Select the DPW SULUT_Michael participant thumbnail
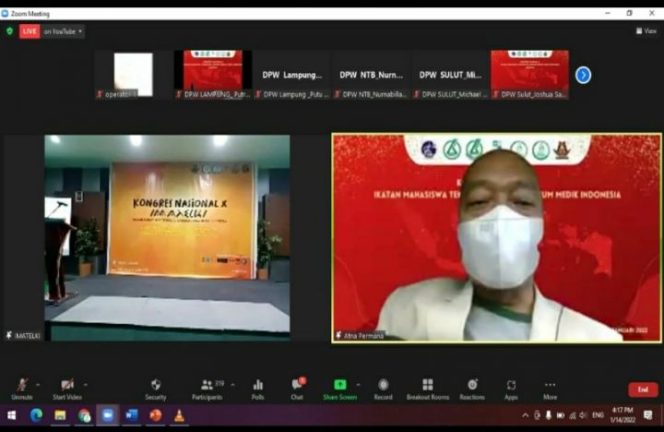The height and width of the screenshot is (432, 664). [451, 75]
